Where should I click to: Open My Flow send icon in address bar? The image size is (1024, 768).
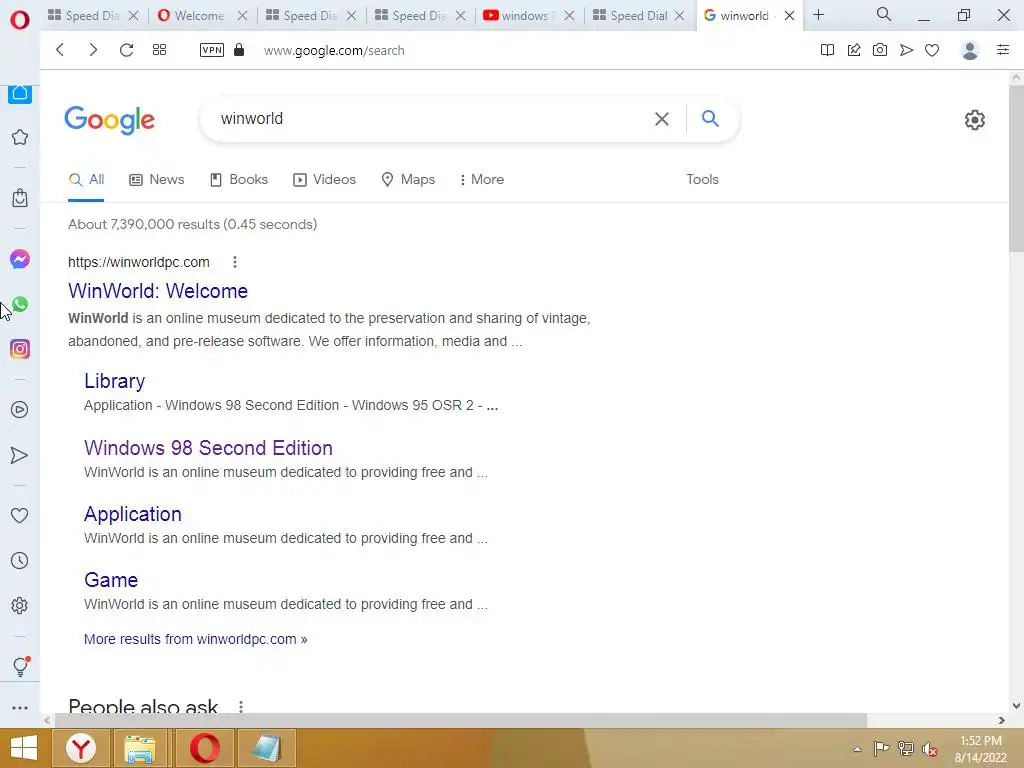(906, 50)
